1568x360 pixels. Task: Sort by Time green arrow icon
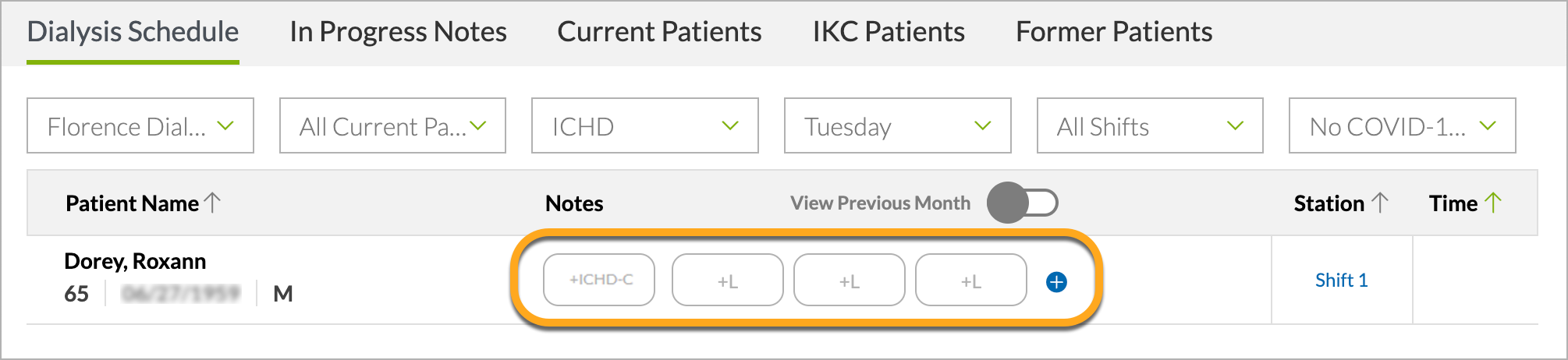1493,203
